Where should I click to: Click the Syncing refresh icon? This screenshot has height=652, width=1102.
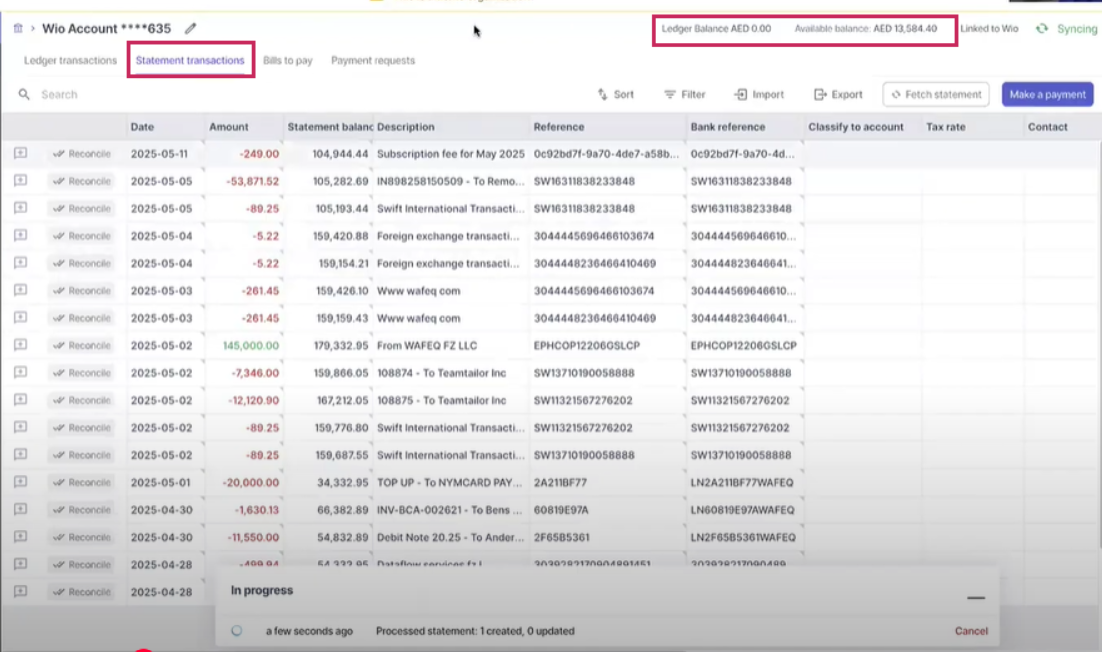pos(1042,28)
